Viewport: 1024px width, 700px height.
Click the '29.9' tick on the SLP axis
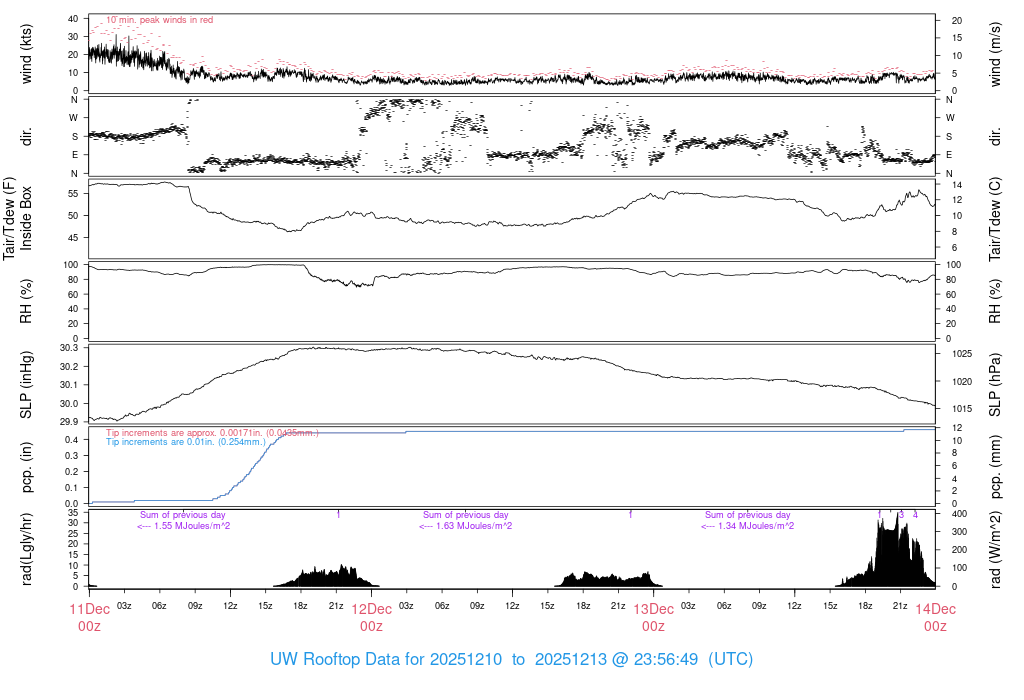pos(69,422)
